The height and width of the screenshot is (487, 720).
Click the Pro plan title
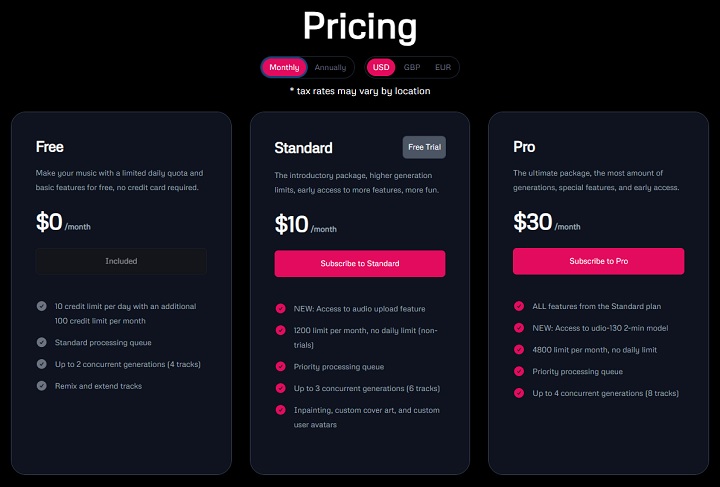pos(524,147)
